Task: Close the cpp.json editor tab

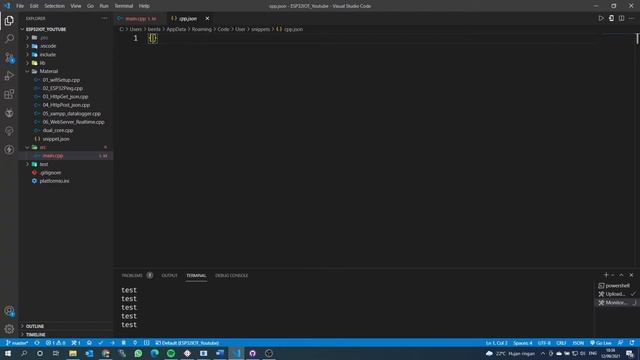Action: (x=207, y=18)
